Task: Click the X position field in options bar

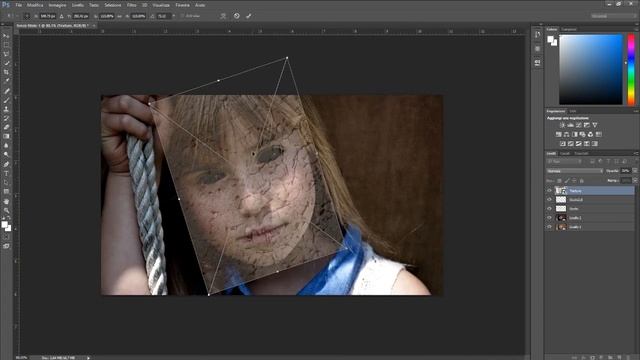Action: click(x=48, y=16)
